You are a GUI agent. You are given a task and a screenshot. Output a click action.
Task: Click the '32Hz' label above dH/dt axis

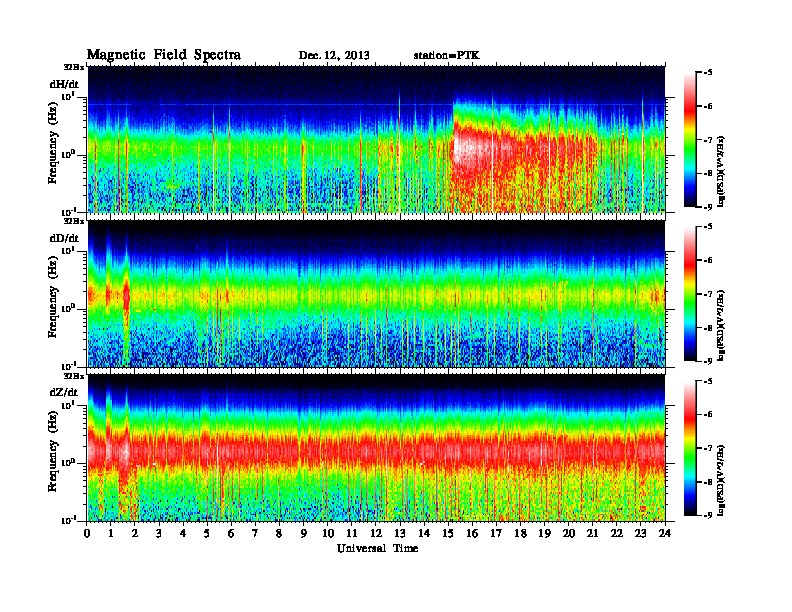(74, 67)
